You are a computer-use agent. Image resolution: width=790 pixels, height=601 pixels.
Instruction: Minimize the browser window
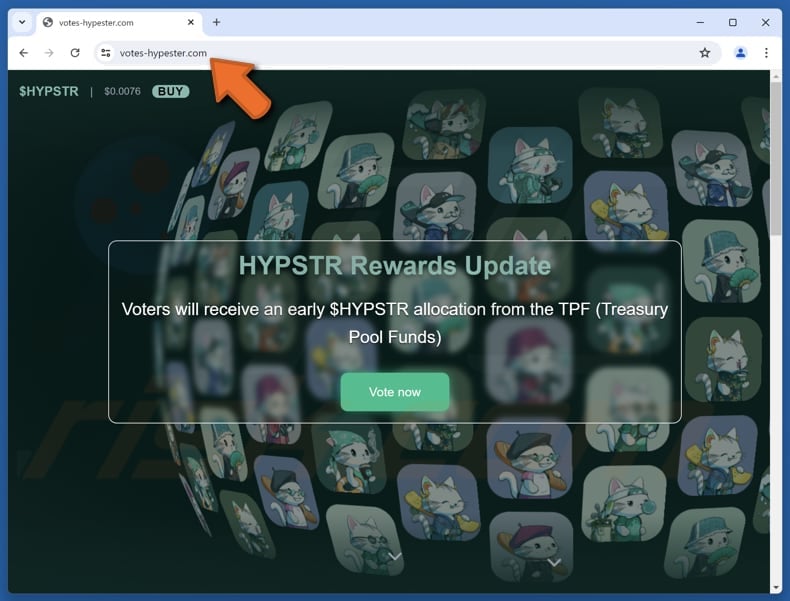(700, 22)
